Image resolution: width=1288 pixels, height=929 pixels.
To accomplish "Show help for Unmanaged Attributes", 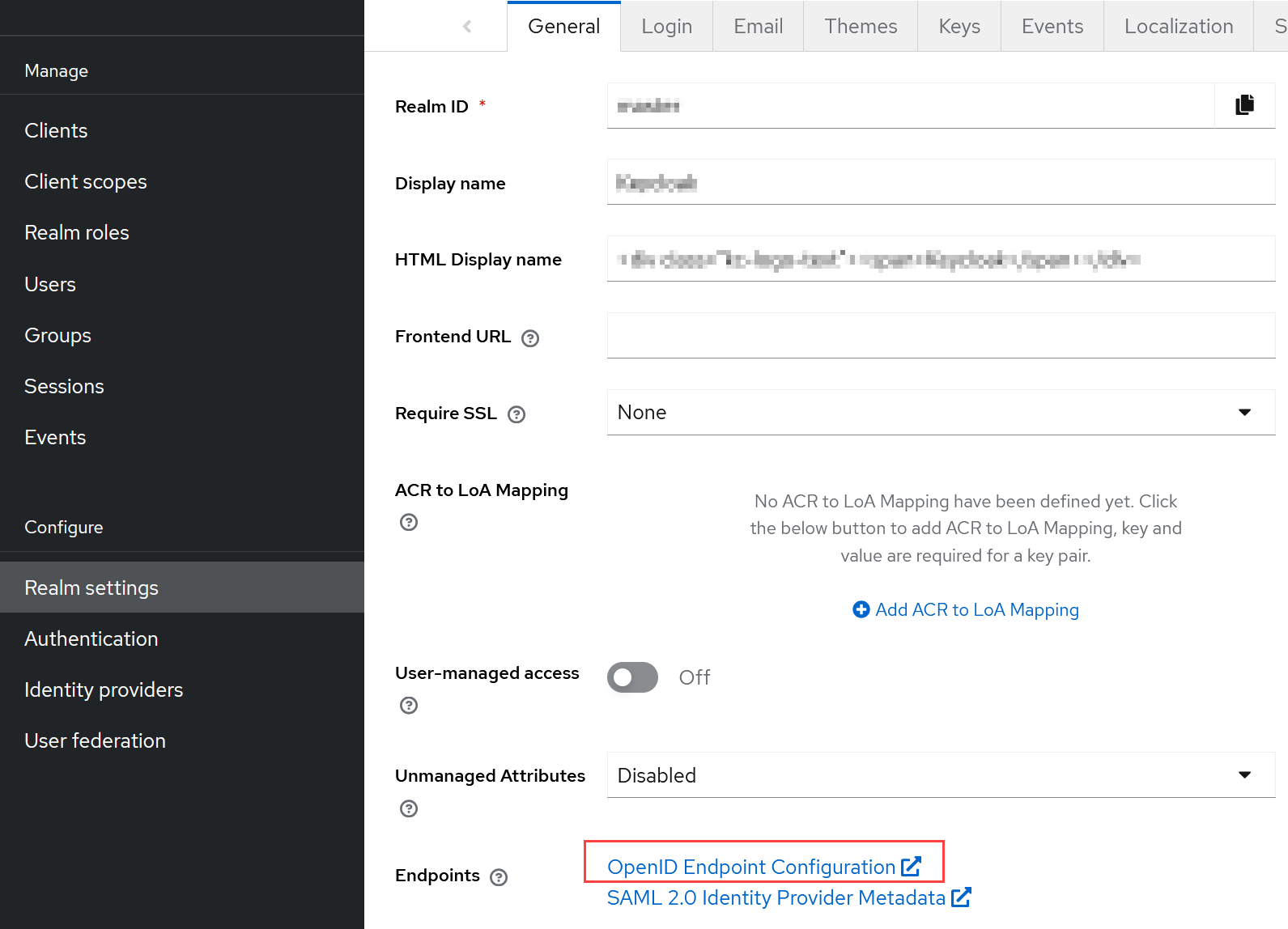I will click(409, 808).
